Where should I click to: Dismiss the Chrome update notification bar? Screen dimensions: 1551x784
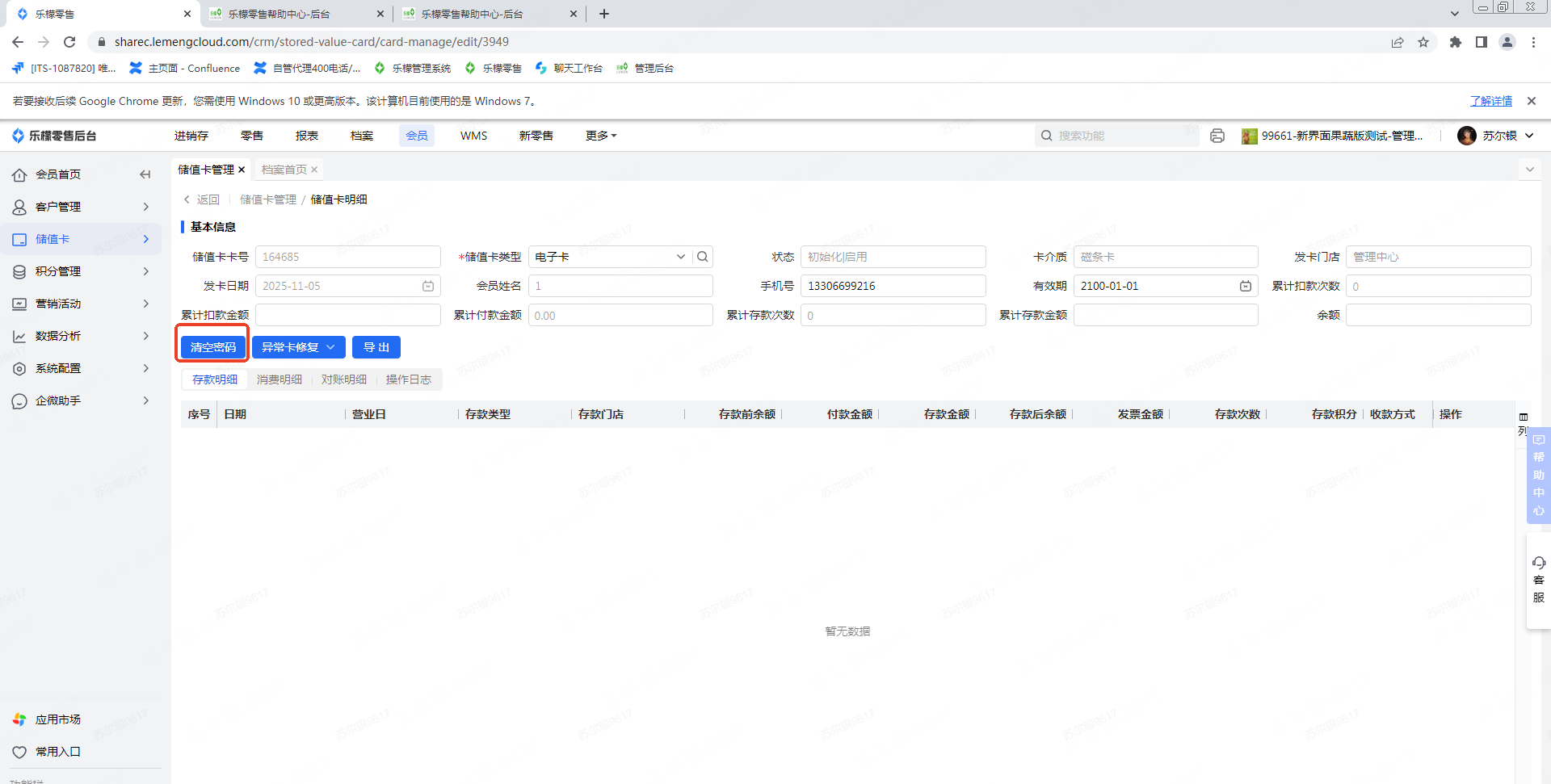tap(1531, 101)
